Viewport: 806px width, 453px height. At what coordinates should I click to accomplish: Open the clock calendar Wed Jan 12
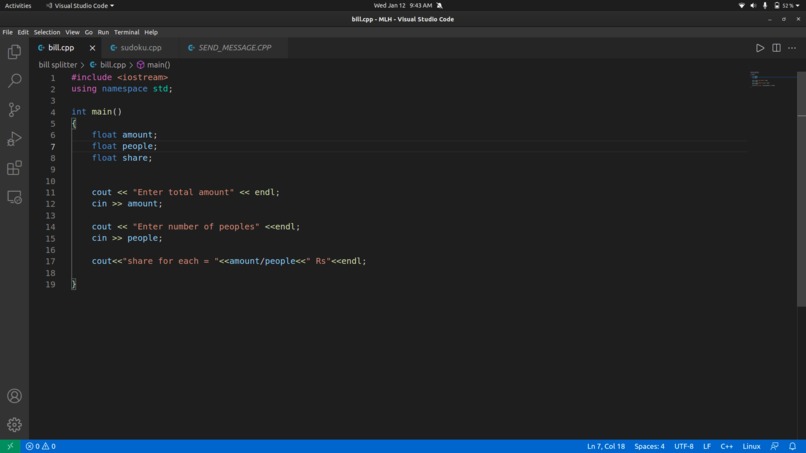click(403, 6)
